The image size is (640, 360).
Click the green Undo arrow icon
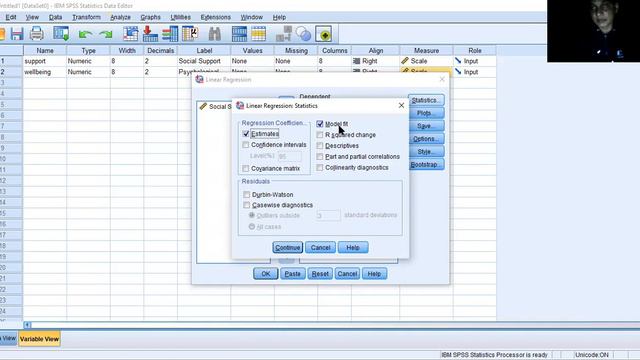tap(85, 34)
